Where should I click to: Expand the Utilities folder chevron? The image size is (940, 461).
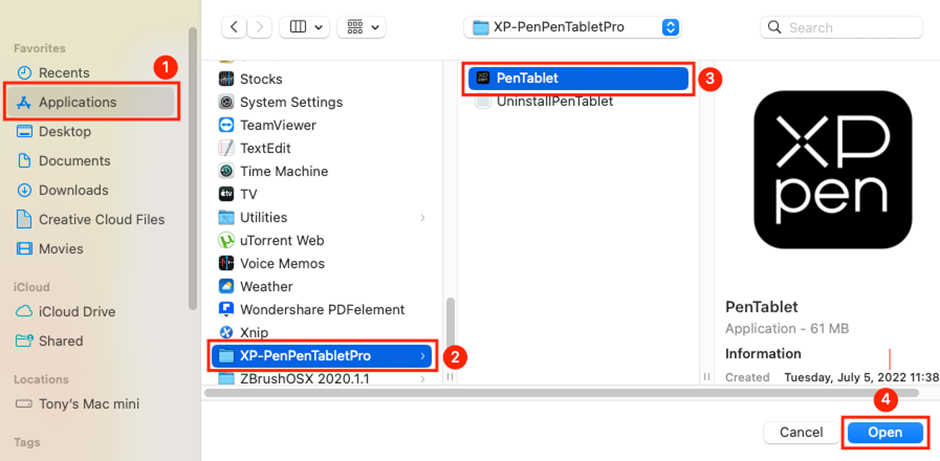(x=423, y=217)
